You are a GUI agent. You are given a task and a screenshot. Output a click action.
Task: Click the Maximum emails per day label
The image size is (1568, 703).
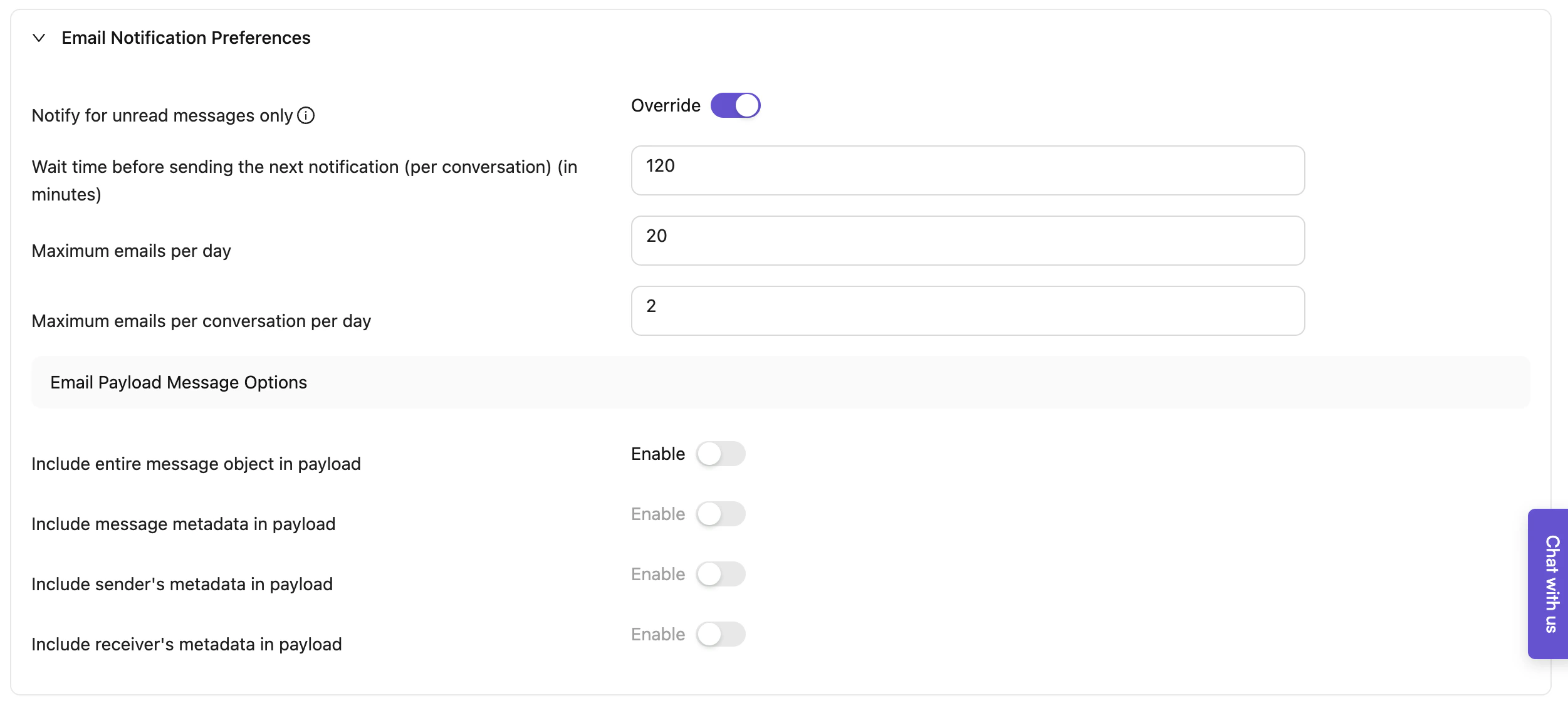(131, 251)
